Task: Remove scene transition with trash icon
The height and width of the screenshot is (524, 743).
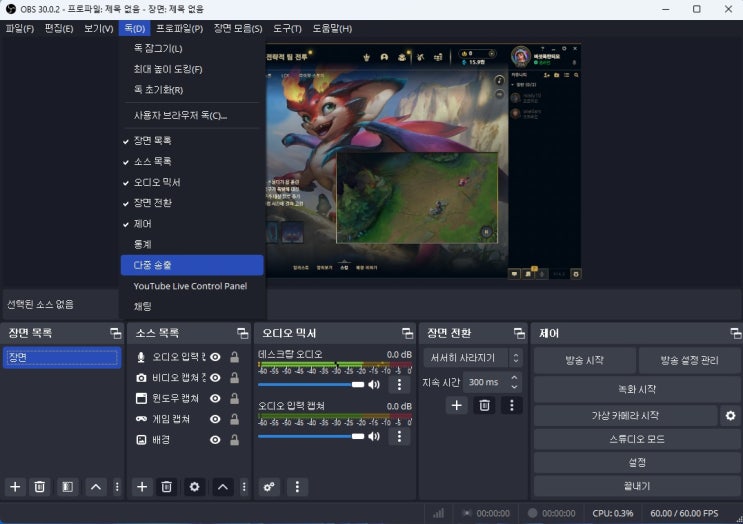Action: point(484,406)
